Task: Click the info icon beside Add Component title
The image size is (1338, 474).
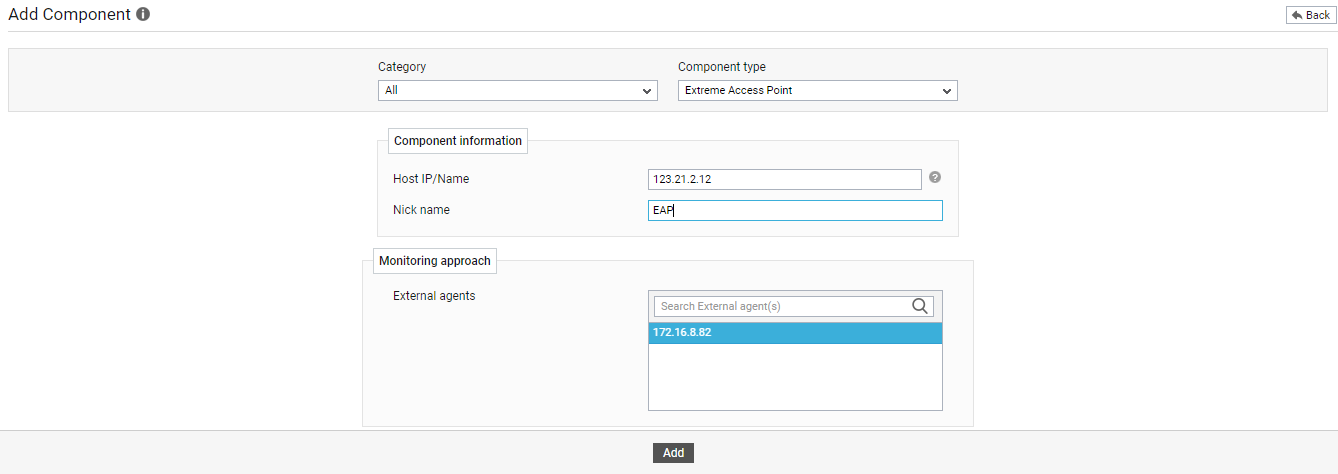Action: click(x=143, y=15)
